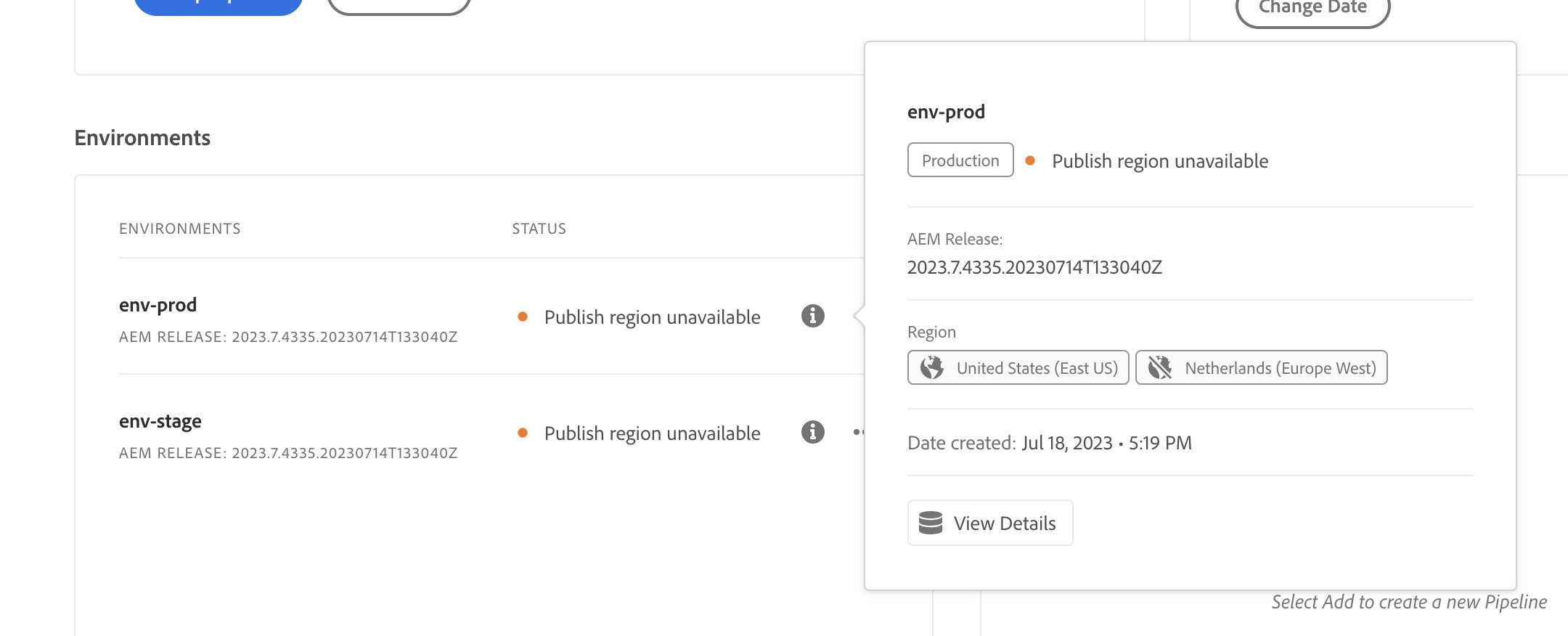The height and width of the screenshot is (636, 1568).
Task: Click the database icon on View Details
Action: click(931, 523)
